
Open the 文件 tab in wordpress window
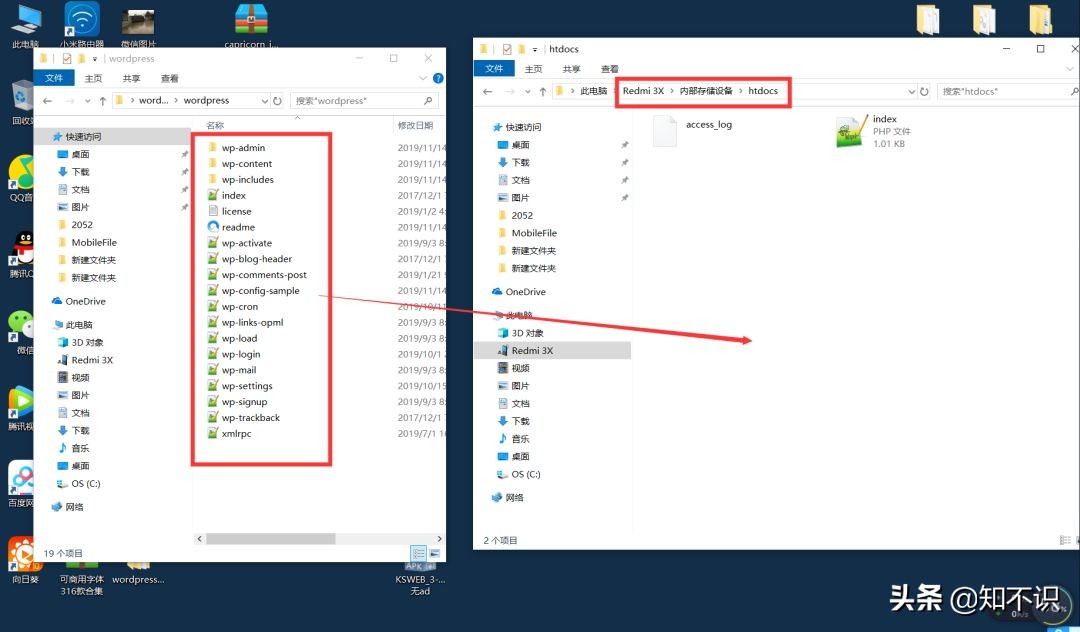[x=54, y=78]
